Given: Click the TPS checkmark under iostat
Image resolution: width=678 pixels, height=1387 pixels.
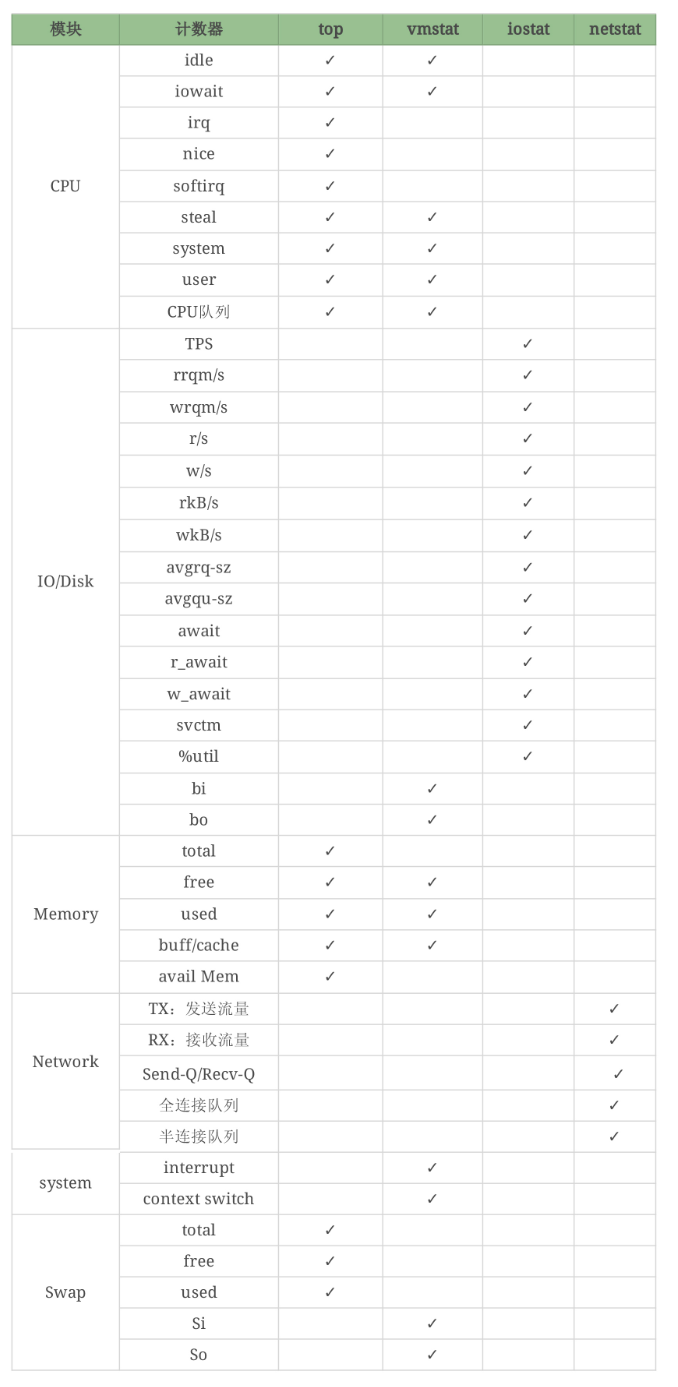Looking at the screenshot, I should (527, 344).
